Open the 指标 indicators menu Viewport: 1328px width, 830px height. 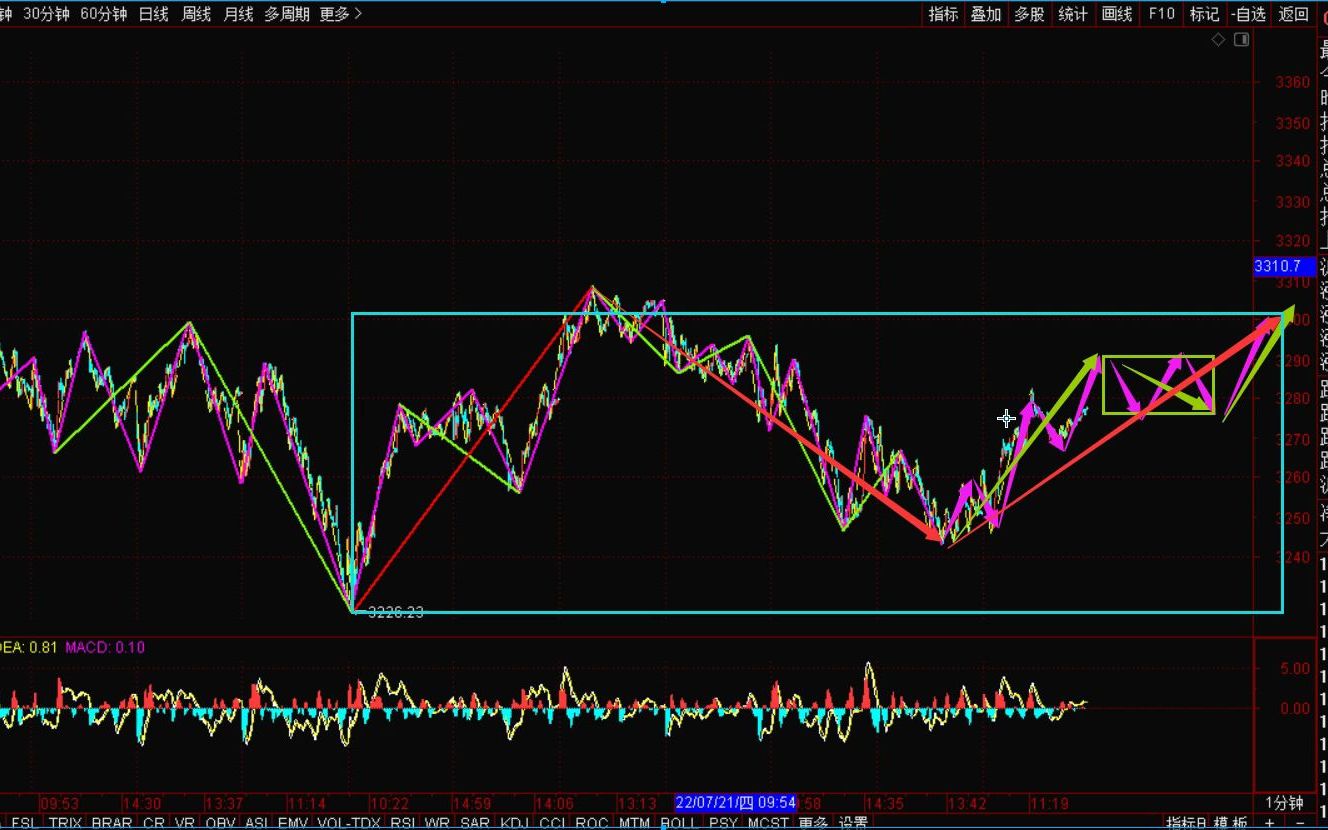point(943,14)
